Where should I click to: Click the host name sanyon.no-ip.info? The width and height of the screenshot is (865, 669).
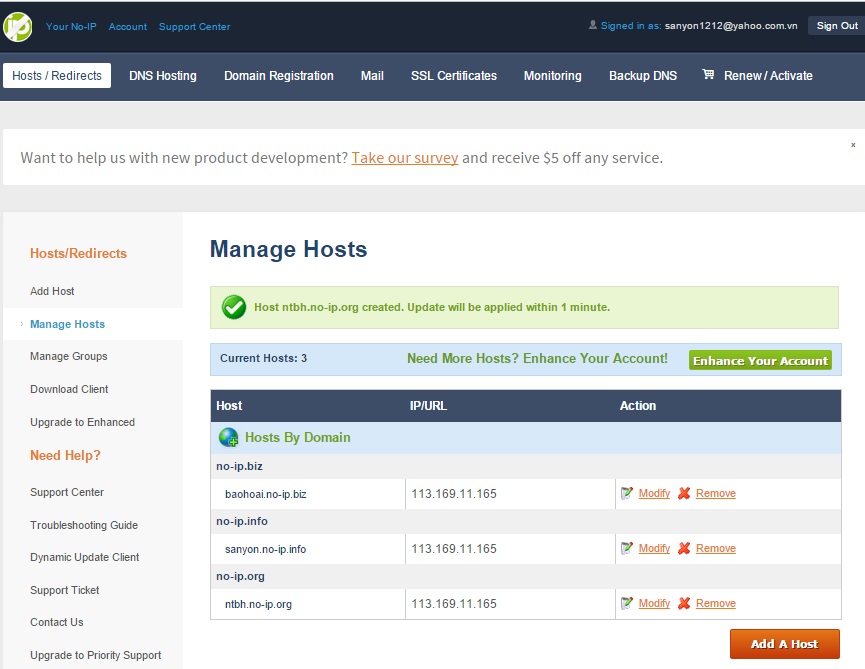pyautogui.click(x=265, y=549)
